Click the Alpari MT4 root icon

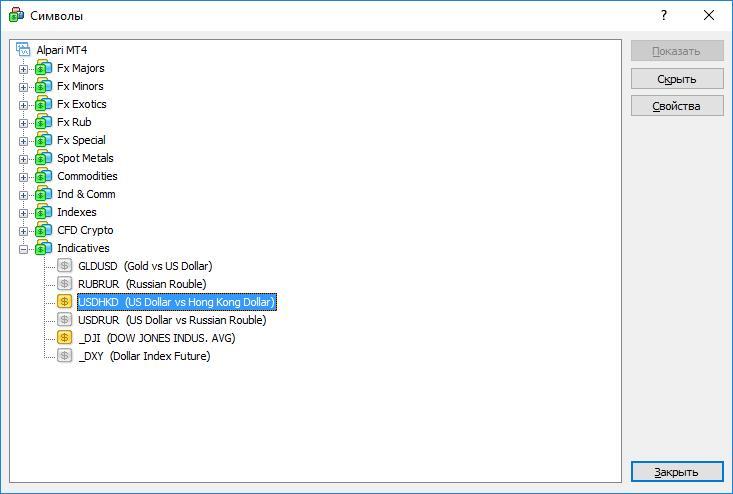pyautogui.click(x=24, y=50)
